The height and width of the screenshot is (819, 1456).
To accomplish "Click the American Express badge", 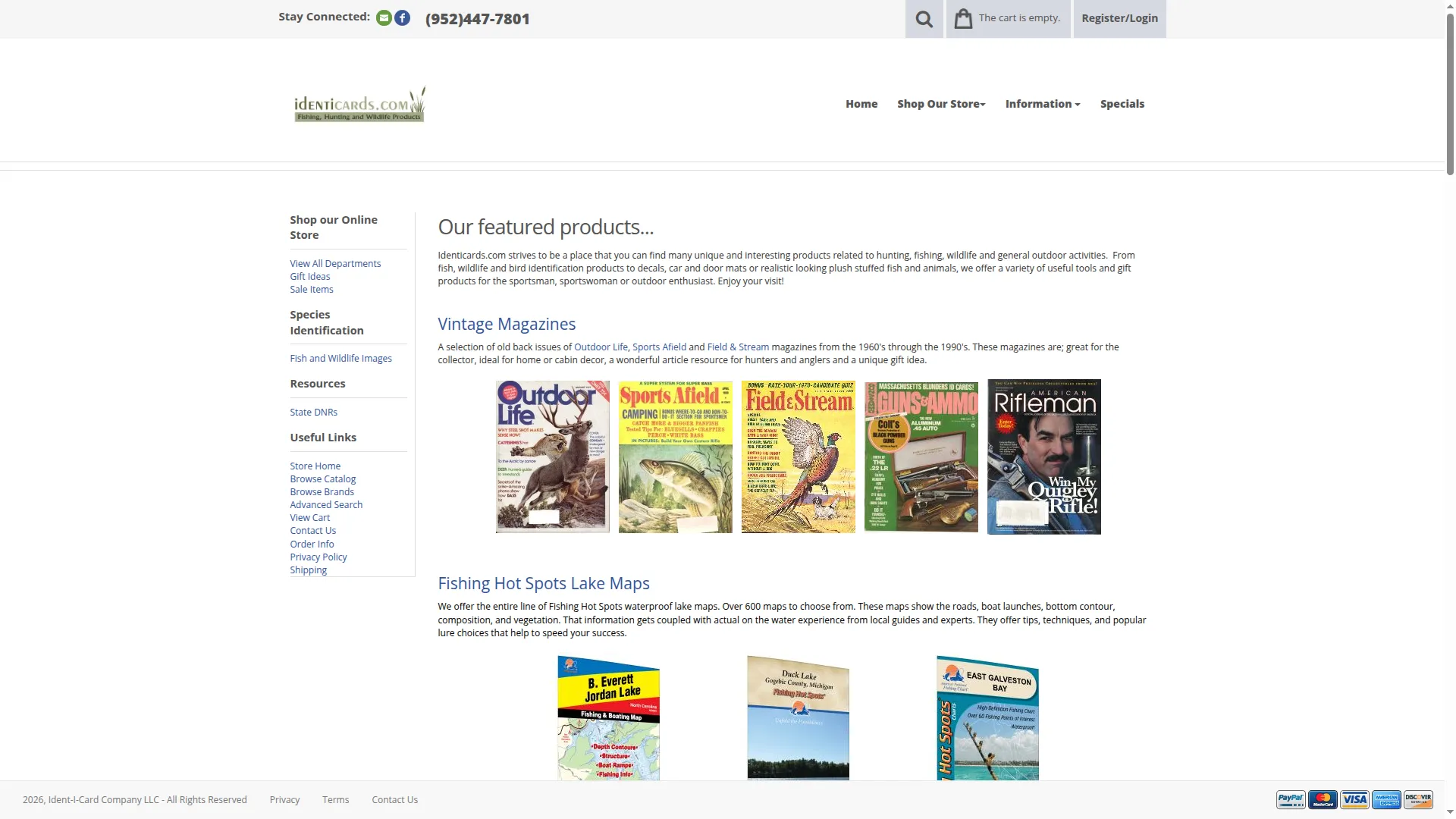I will [x=1386, y=799].
